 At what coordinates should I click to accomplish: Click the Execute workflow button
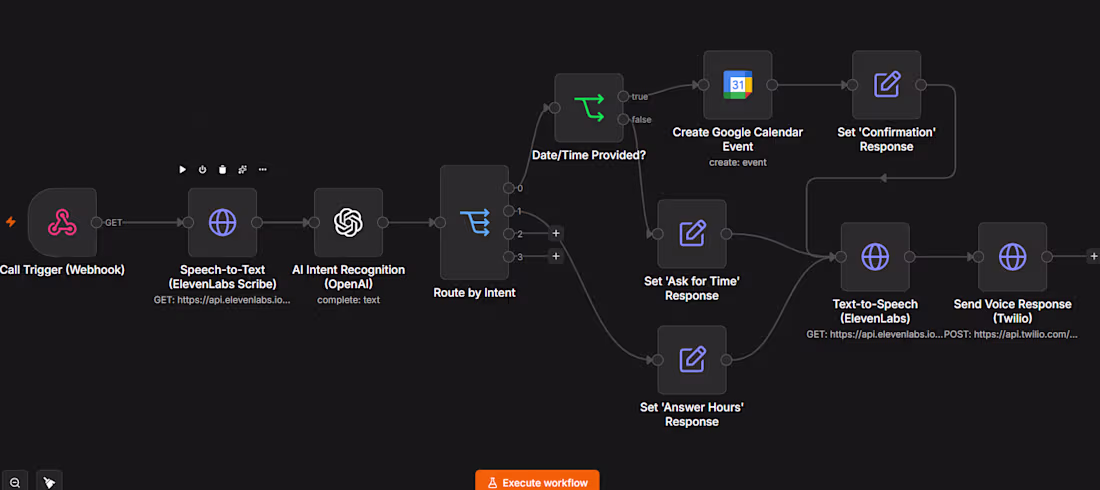[x=537, y=482]
